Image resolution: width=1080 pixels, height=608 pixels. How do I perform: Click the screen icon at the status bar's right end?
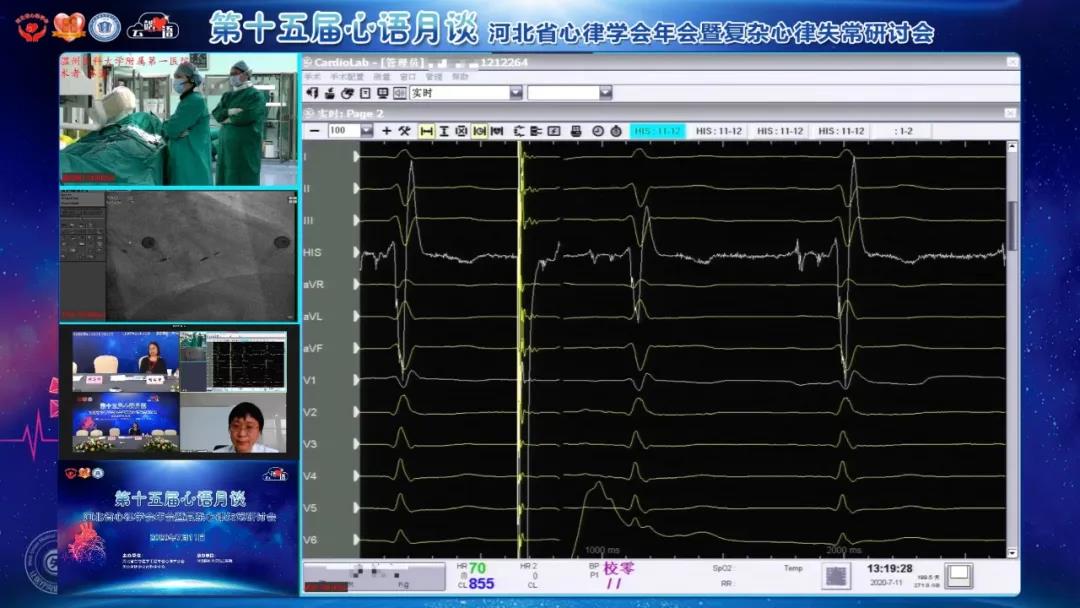point(958,575)
